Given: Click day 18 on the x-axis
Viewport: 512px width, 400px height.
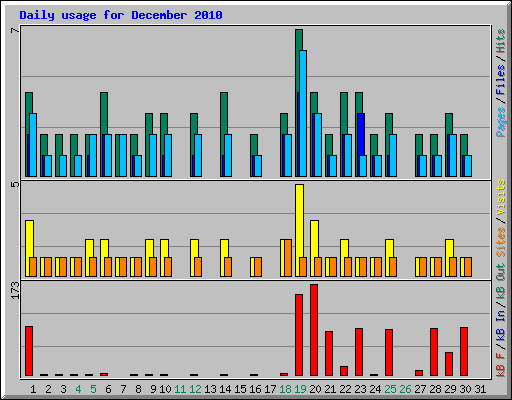Looking at the screenshot, I should tap(285, 389).
